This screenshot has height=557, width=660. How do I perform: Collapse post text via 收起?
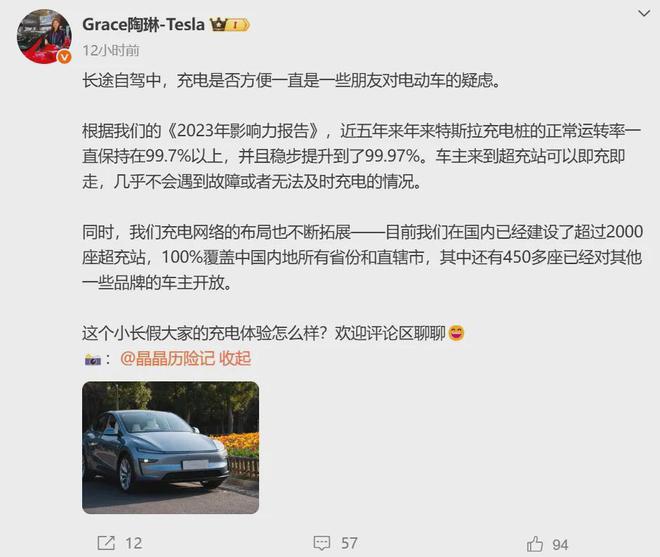click(235, 359)
